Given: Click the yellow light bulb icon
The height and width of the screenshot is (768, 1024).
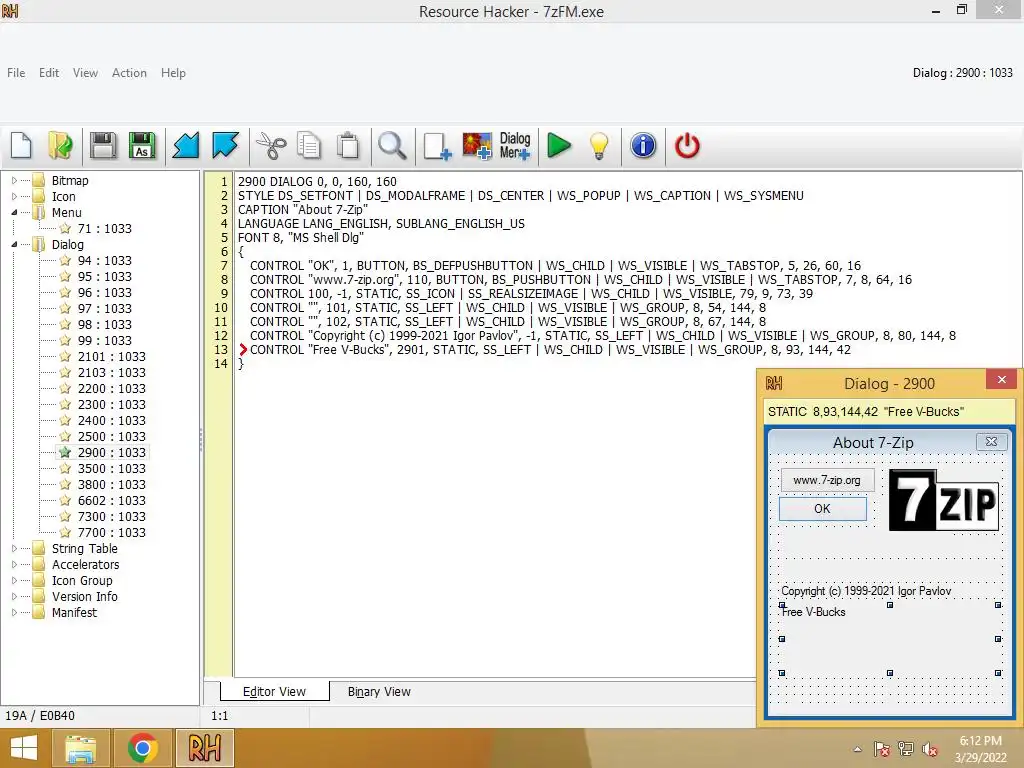Looking at the screenshot, I should (599, 145).
